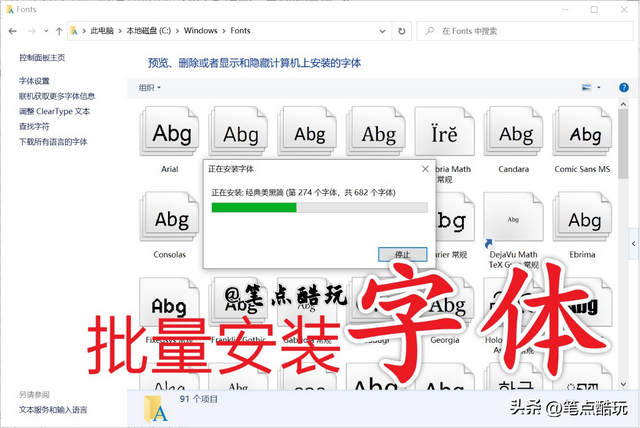
Task: Open 下载所有语言的字体 link
Action: click(x=53, y=142)
